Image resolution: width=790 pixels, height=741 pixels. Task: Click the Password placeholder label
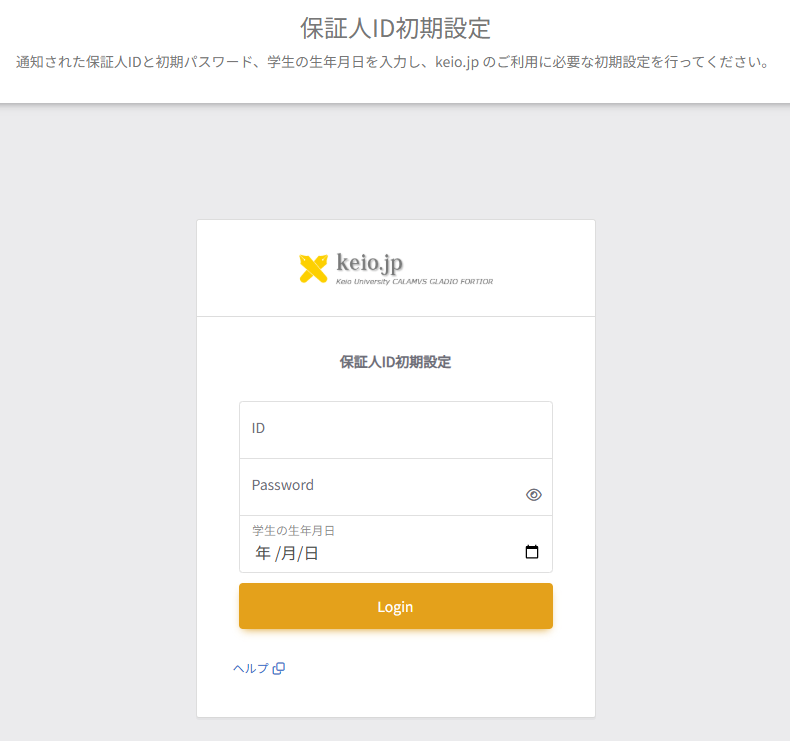click(283, 485)
